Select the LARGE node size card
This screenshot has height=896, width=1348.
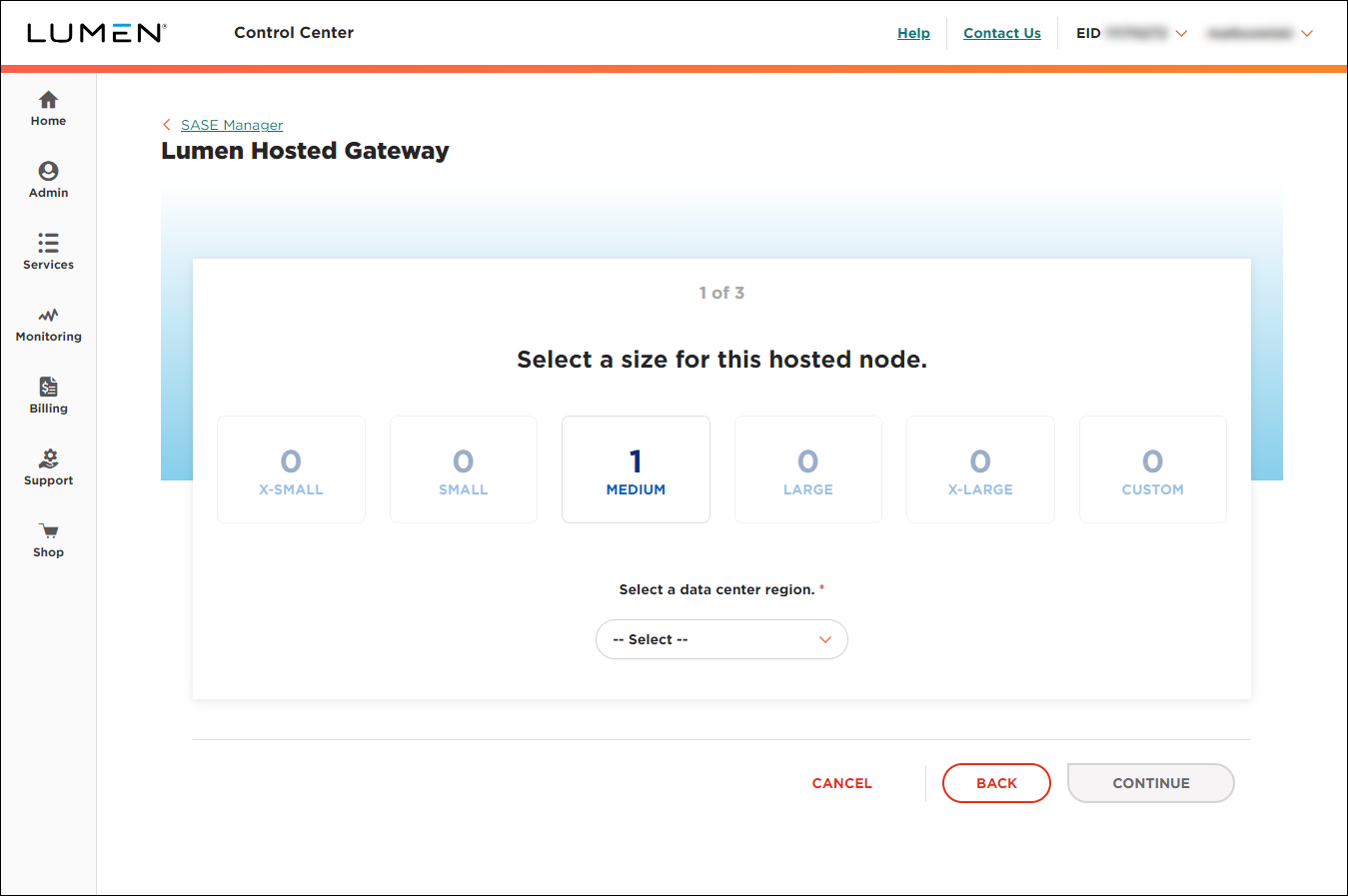coord(808,469)
